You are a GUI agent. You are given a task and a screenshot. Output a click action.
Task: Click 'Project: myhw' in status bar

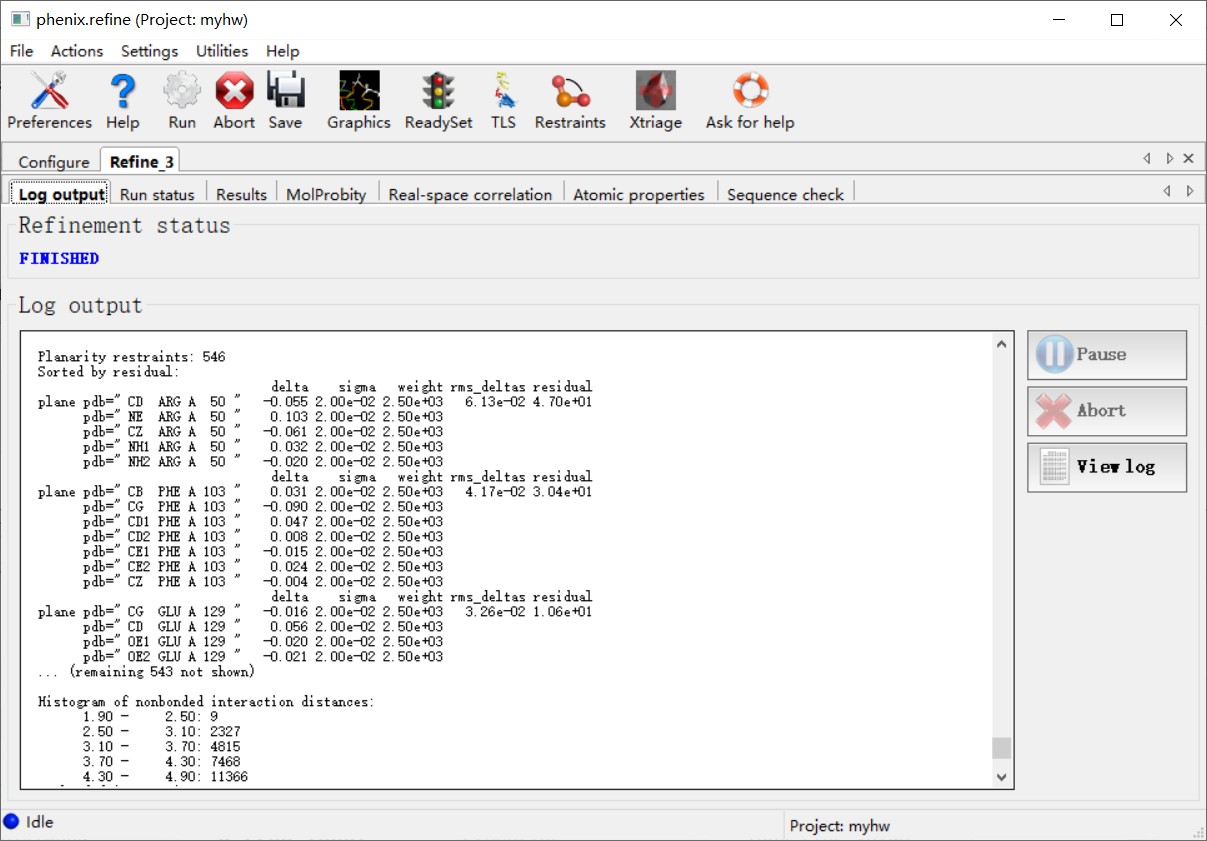(x=840, y=825)
